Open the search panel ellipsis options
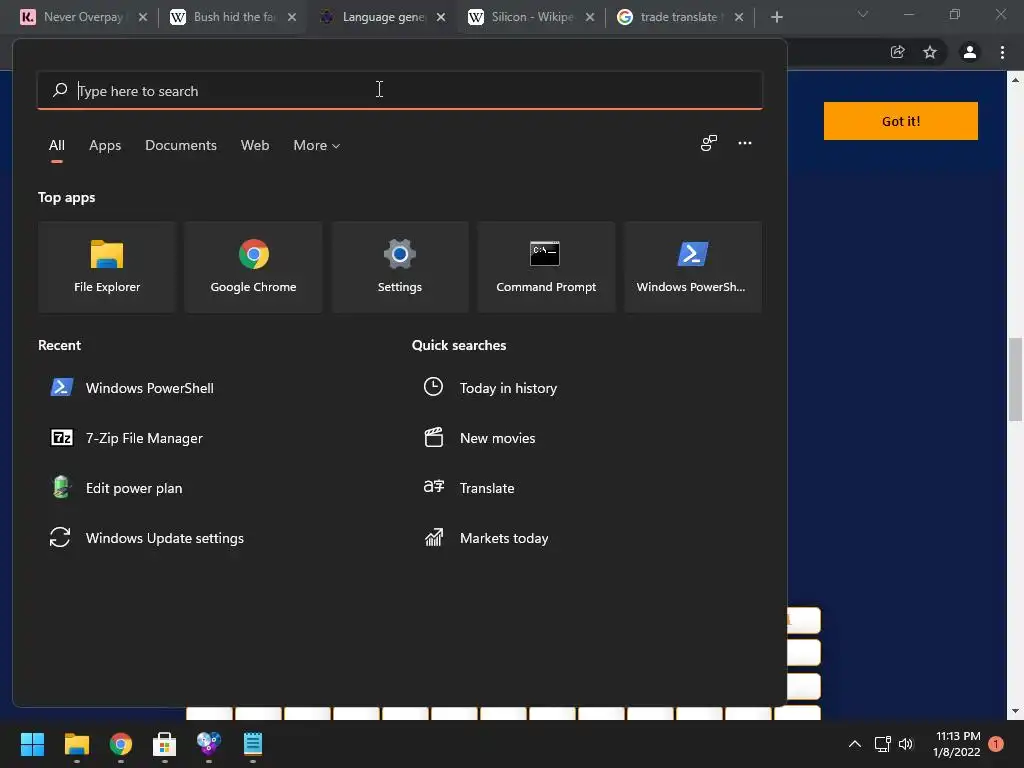 744,143
